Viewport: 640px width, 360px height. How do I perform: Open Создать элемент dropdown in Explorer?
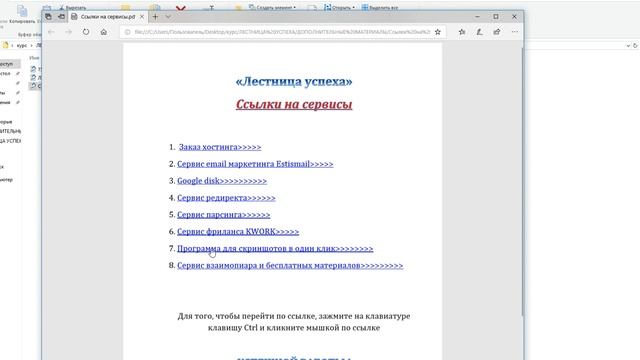click(x=272, y=7)
